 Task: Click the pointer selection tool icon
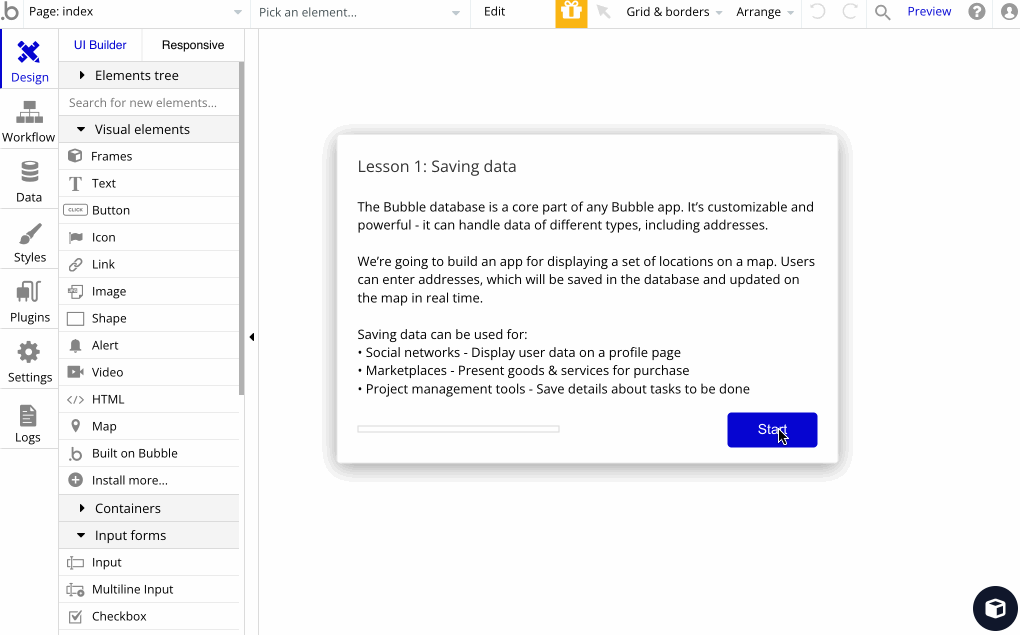(x=604, y=12)
